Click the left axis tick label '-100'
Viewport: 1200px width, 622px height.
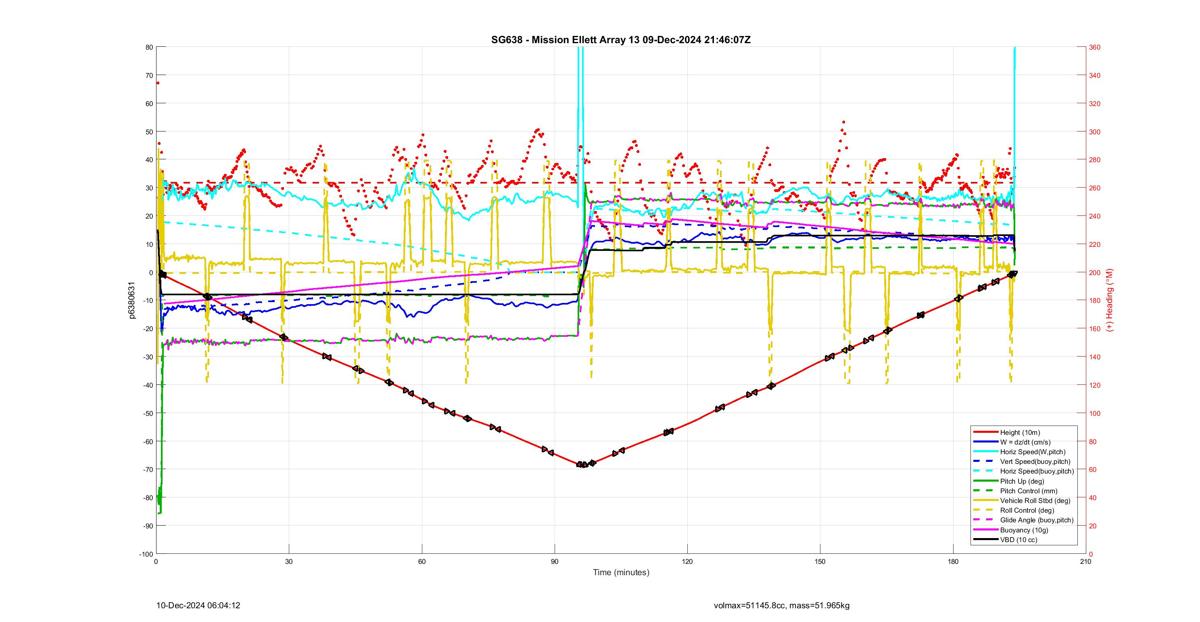[145, 554]
